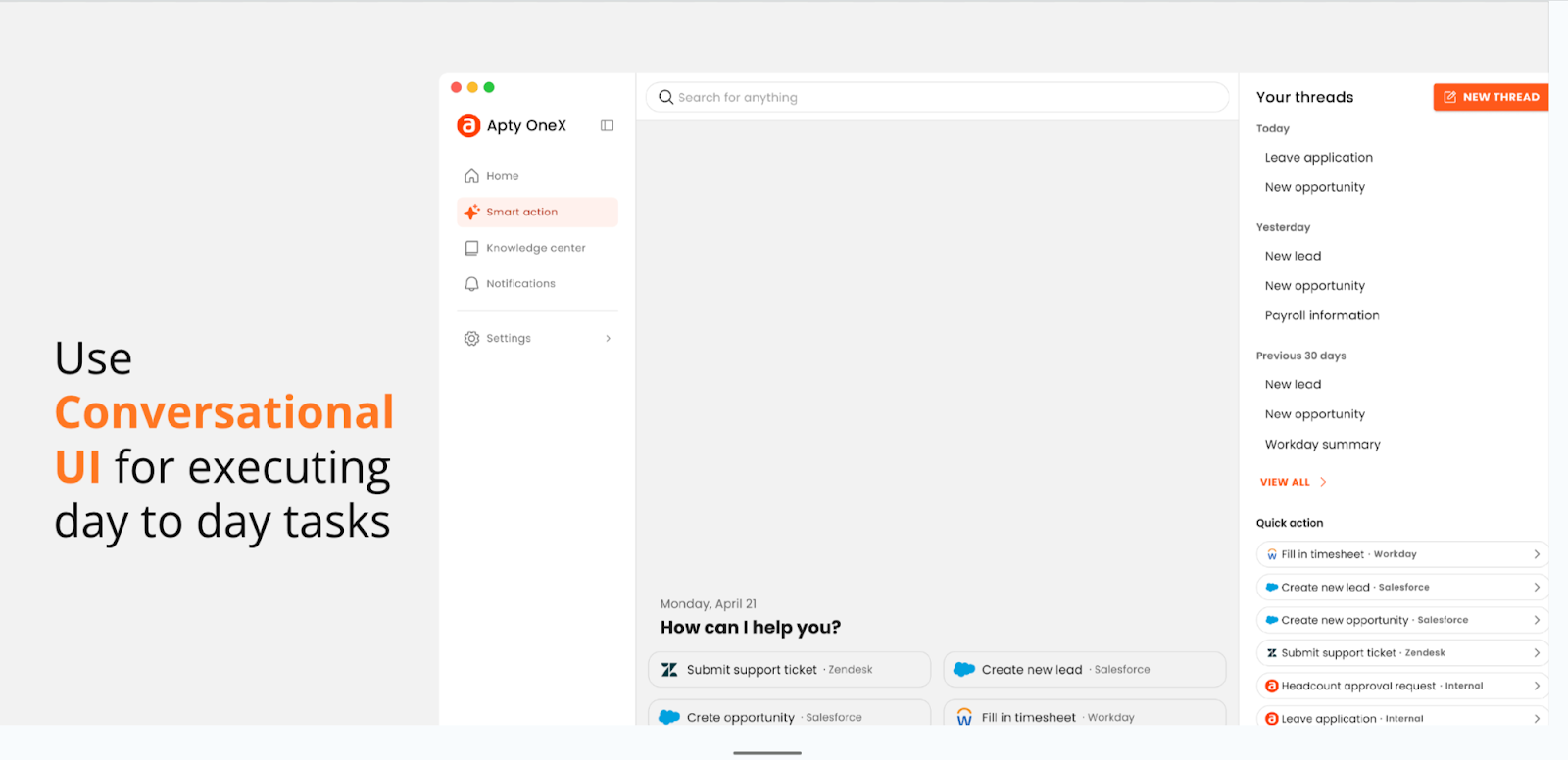Viewport: 1568px width, 760px height.
Task: Select Leave application quick action
Action: point(1402,718)
